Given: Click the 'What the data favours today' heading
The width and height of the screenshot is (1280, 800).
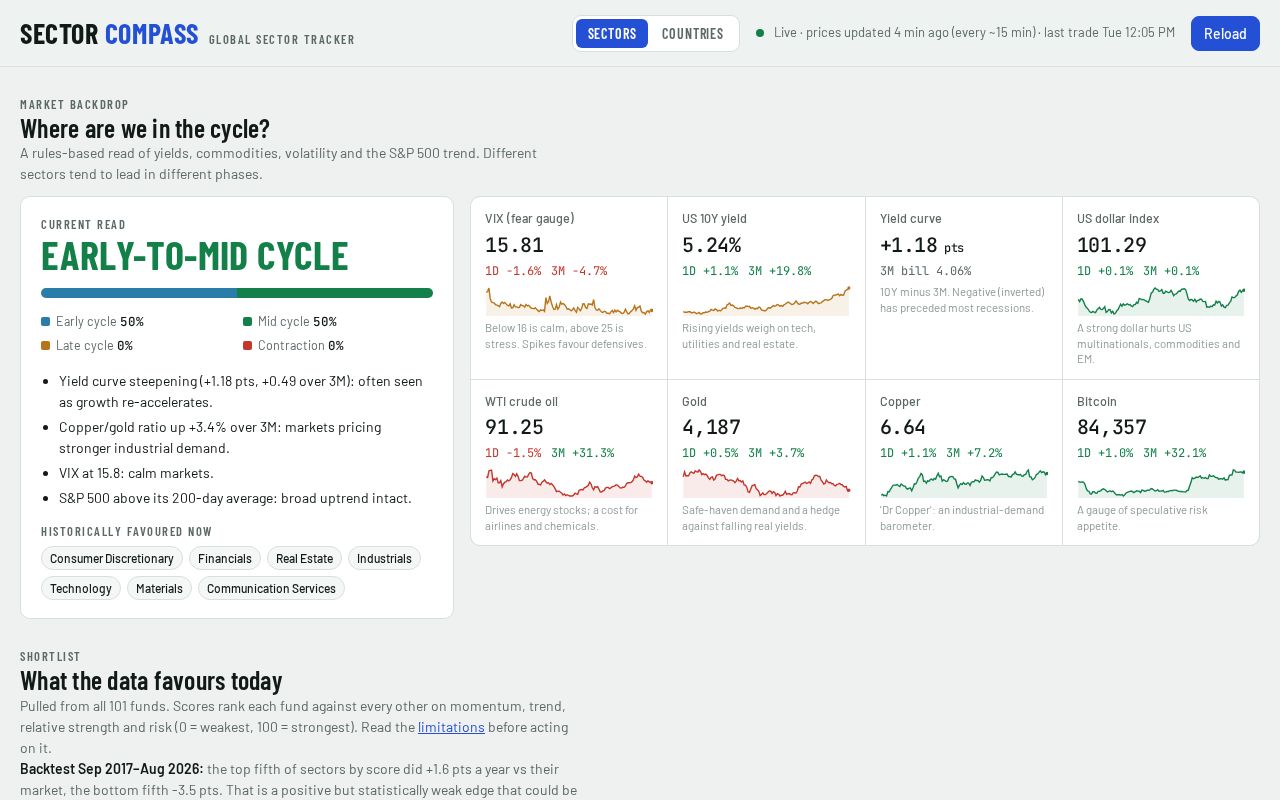Looking at the screenshot, I should (x=151, y=681).
